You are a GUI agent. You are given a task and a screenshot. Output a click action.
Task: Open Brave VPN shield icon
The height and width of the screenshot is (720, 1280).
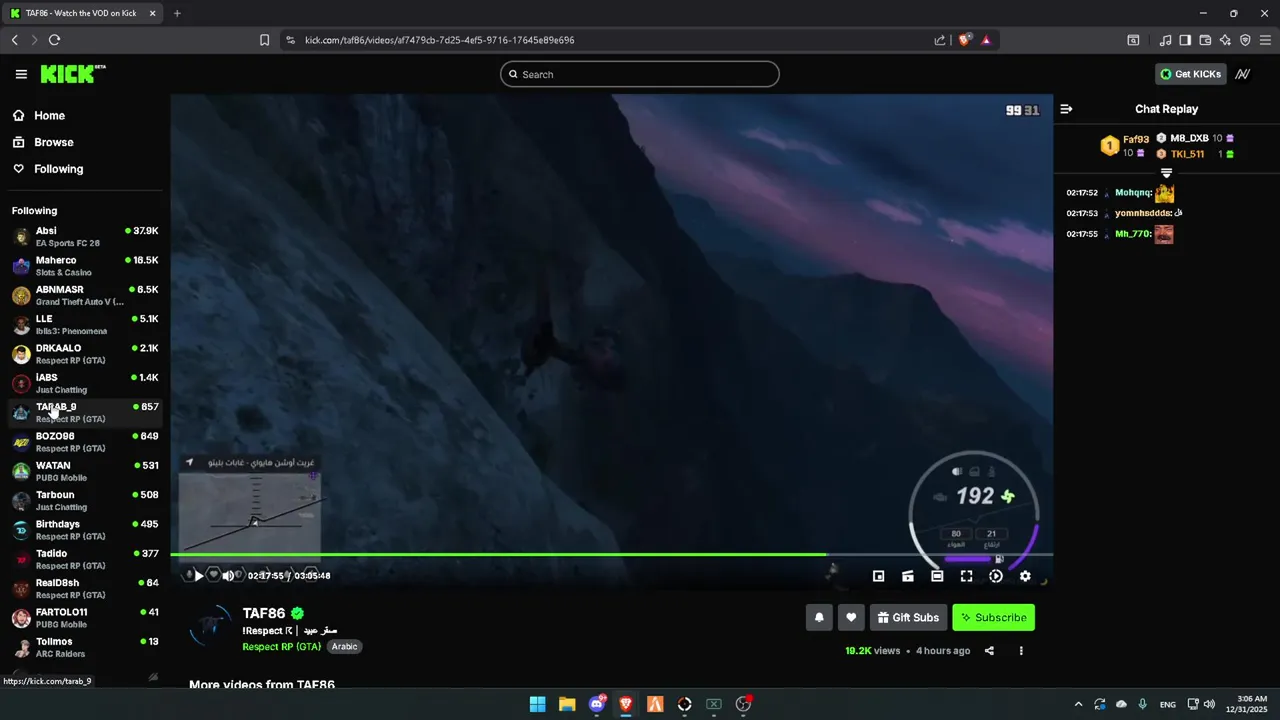coord(1245,40)
